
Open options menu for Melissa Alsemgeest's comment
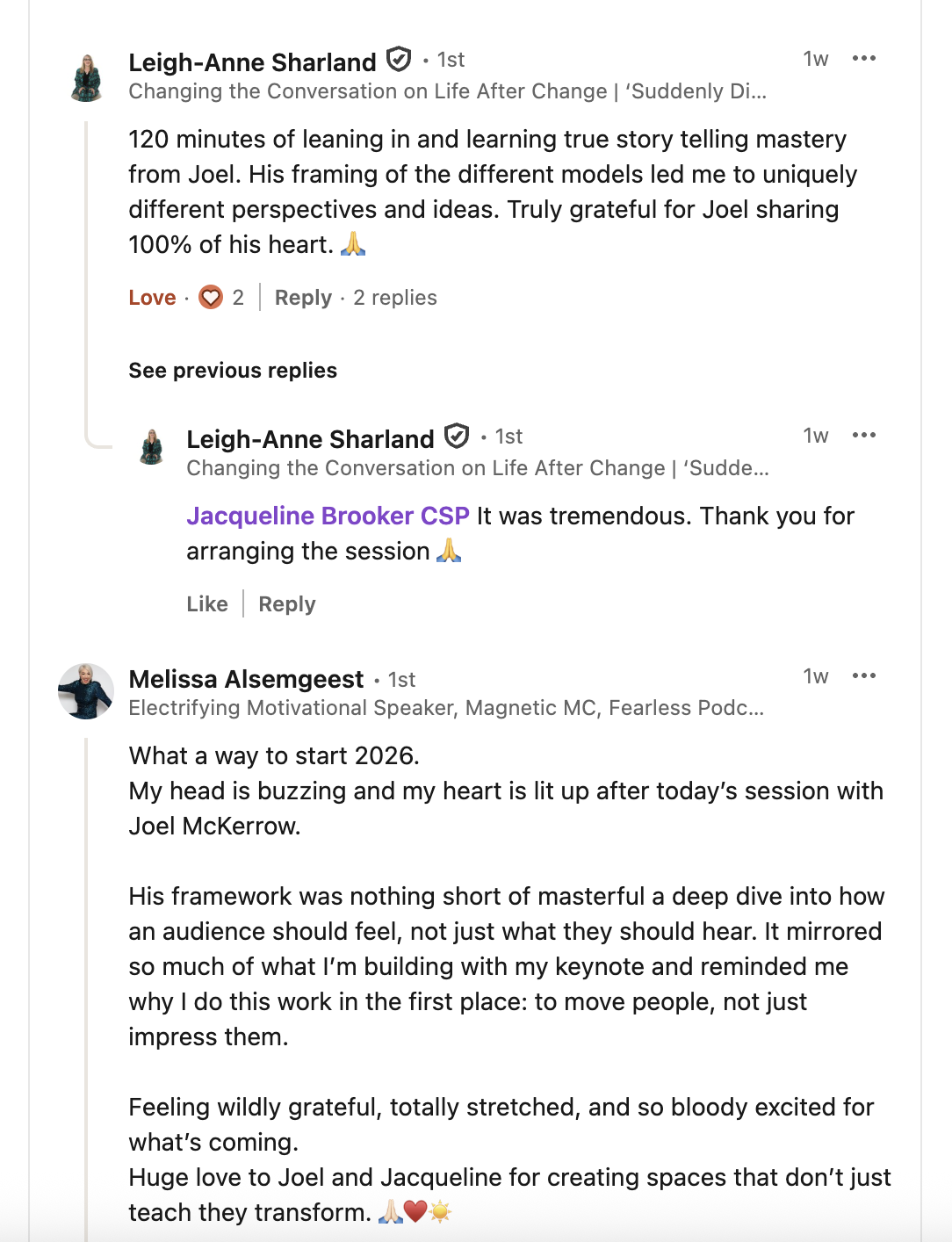point(864,675)
